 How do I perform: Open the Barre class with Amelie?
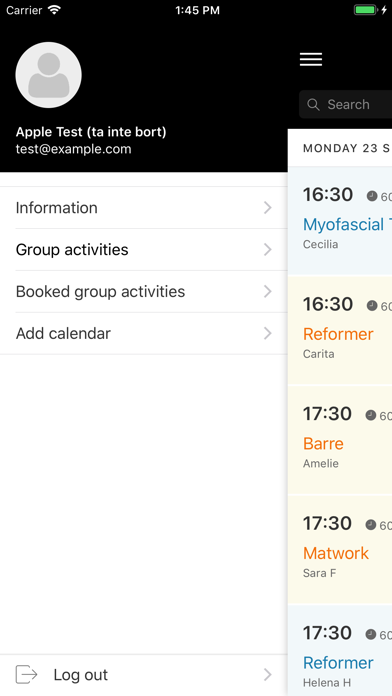(x=340, y=439)
